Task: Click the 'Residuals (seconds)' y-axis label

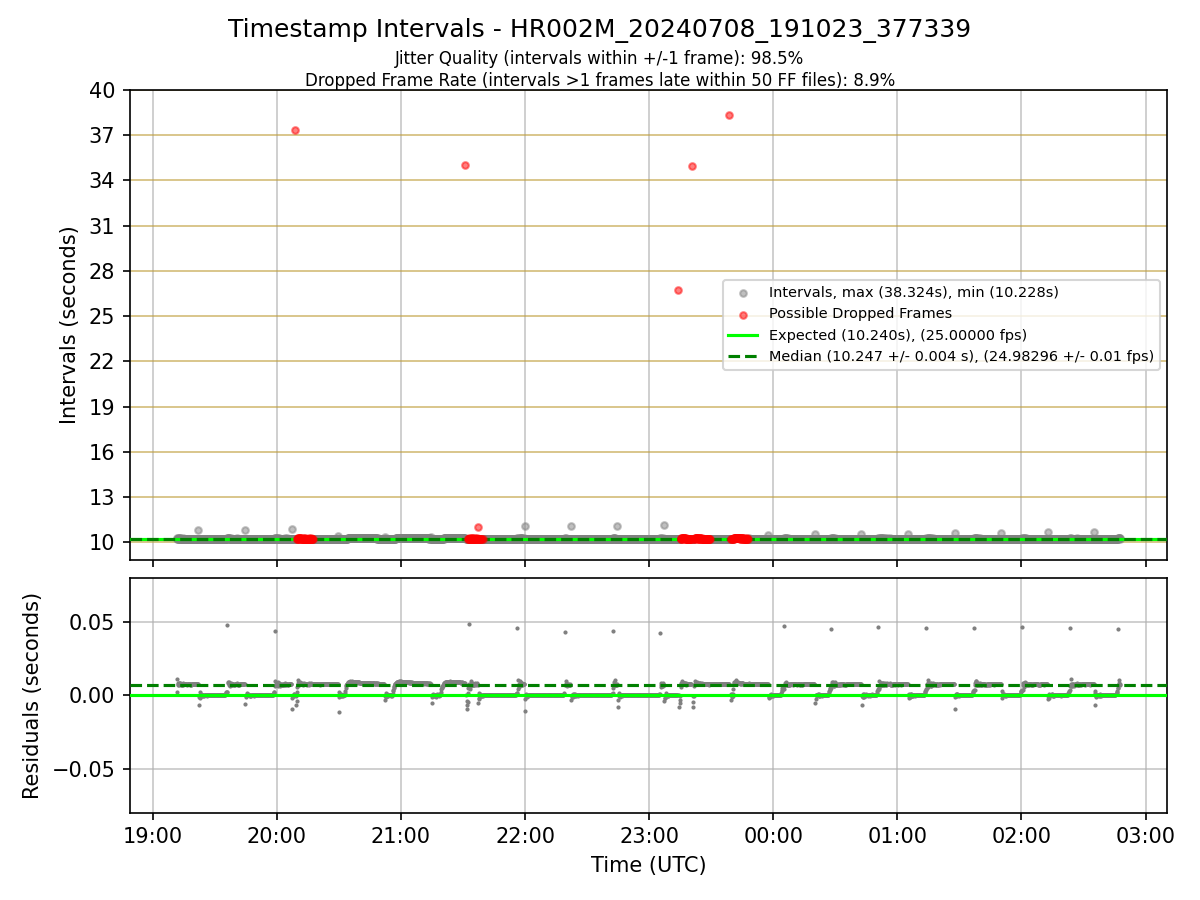Action: click(x=32, y=696)
